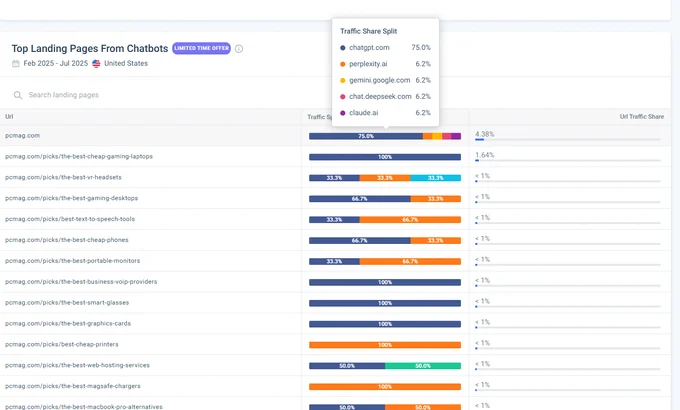Click the 75.0% blue segment of pcmag.com bar
Image resolution: width=680 pixels, height=410 pixels.
click(366, 136)
